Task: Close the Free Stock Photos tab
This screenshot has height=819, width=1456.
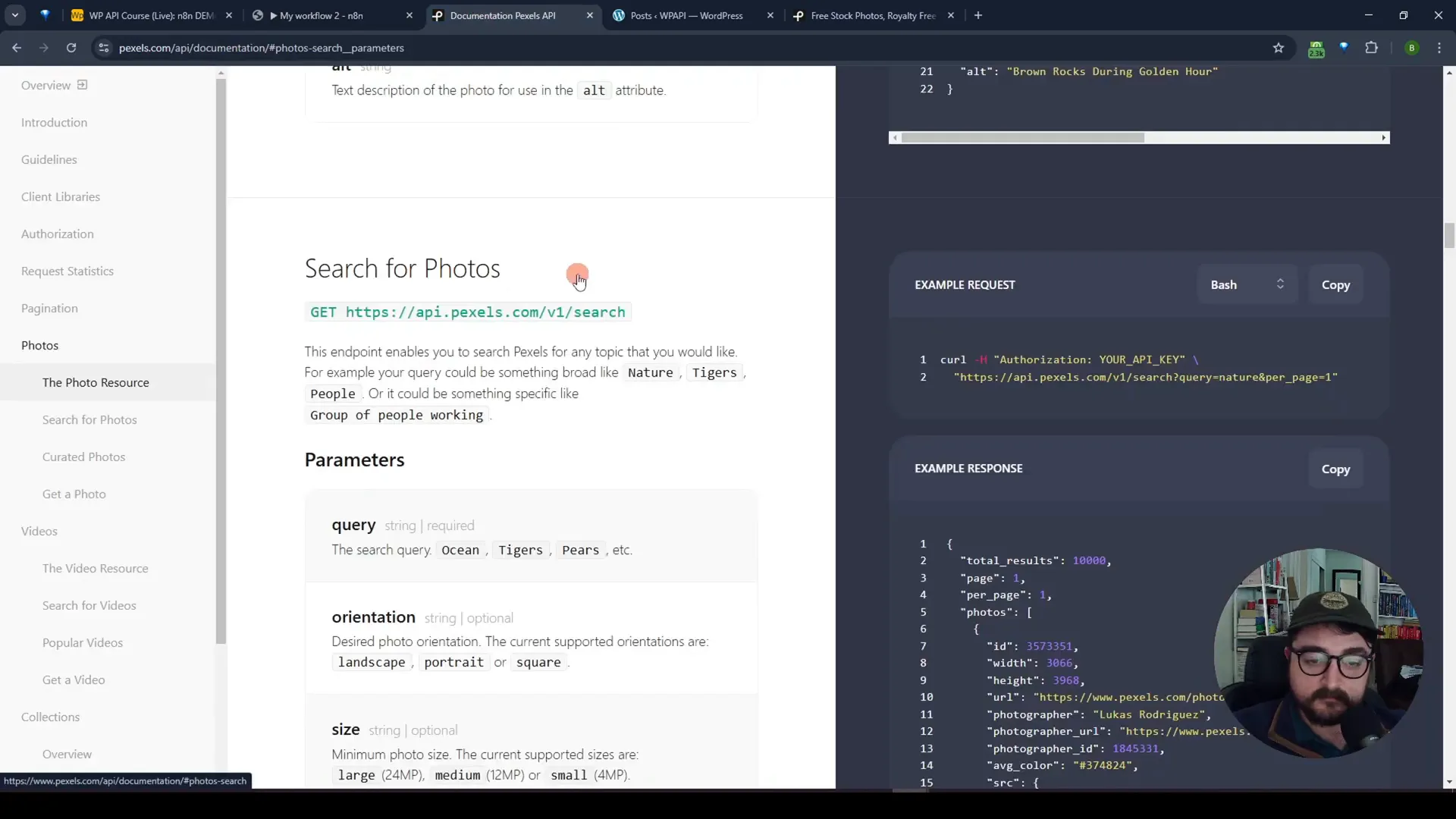Action: 951,15
